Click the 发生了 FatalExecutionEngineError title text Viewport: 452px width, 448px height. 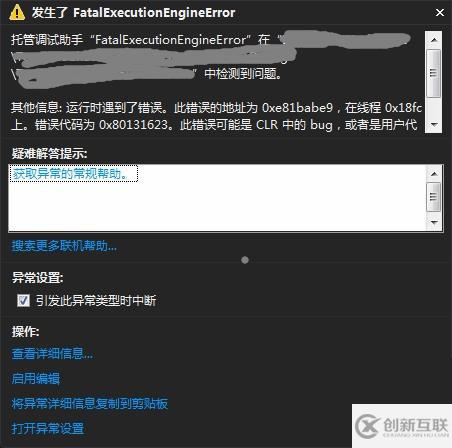point(133,13)
